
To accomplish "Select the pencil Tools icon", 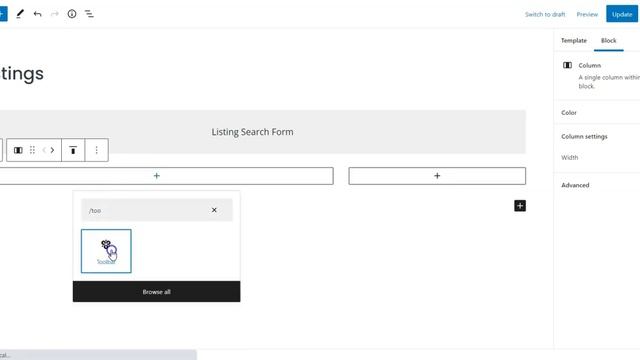I will pyautogui.click(x=20, y=14).
